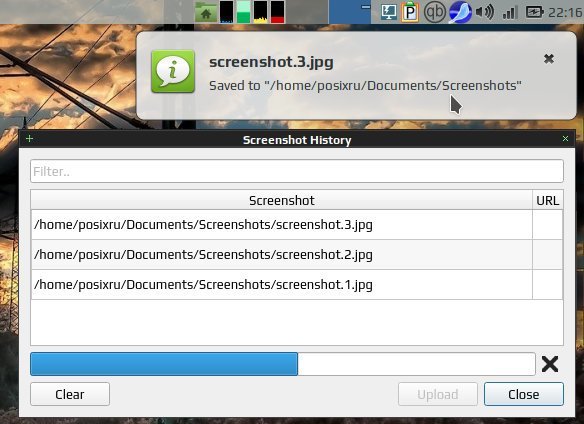Click the qBittorrent tray icon
584x424 pixels.
click(435, 12)
